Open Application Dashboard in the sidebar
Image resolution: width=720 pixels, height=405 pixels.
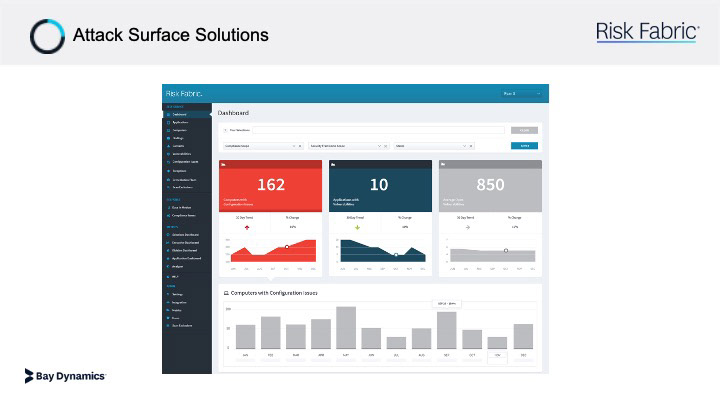click(186, 259)
